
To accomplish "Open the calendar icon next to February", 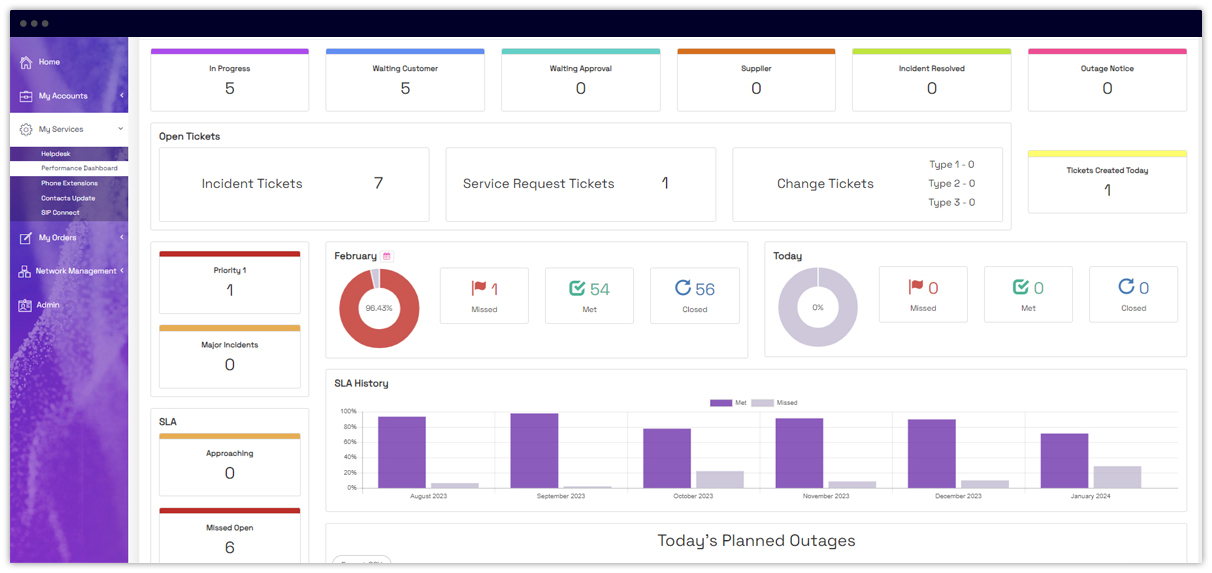I will coord(387,257).
